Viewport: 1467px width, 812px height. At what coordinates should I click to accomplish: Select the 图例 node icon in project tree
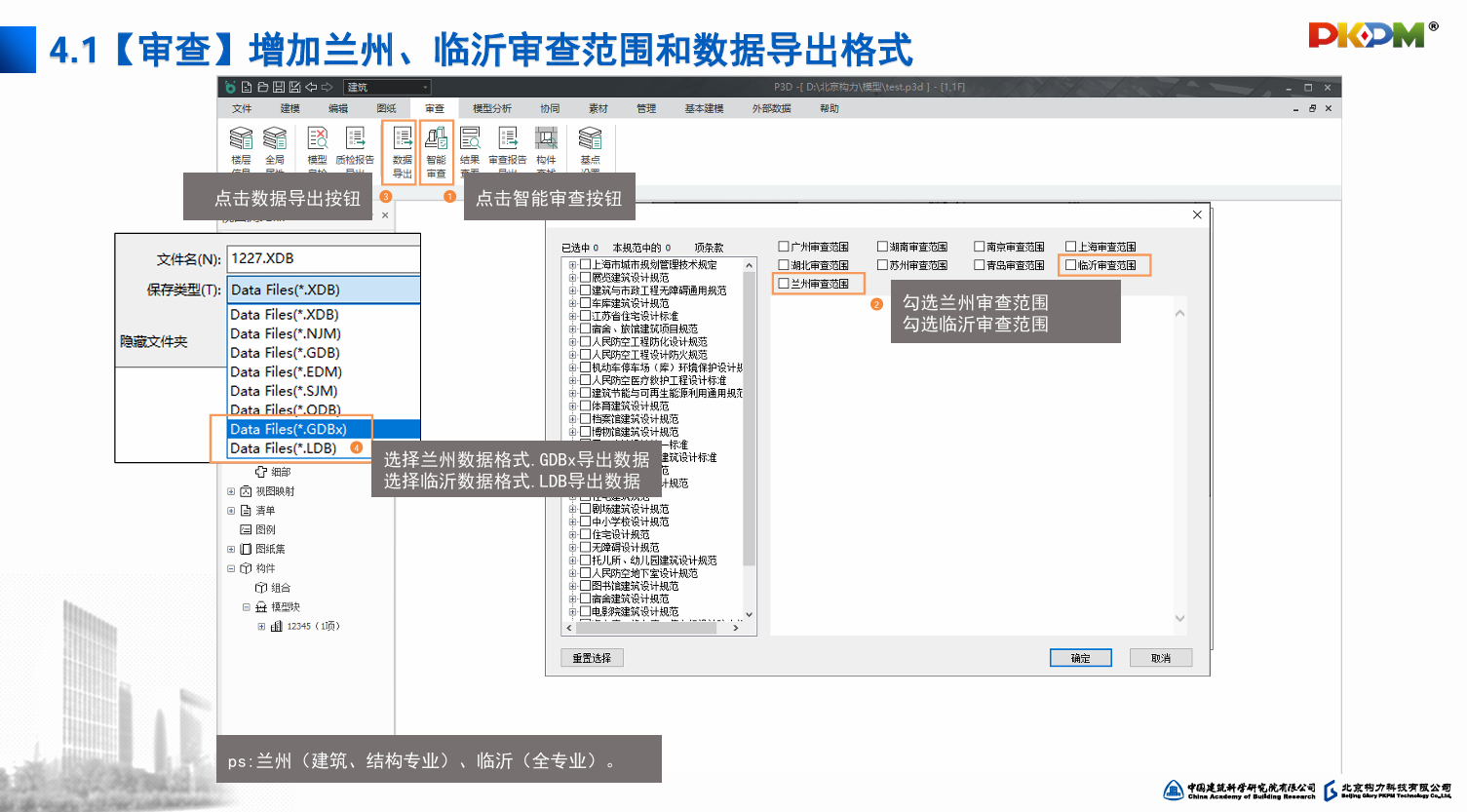coord(246,529)
